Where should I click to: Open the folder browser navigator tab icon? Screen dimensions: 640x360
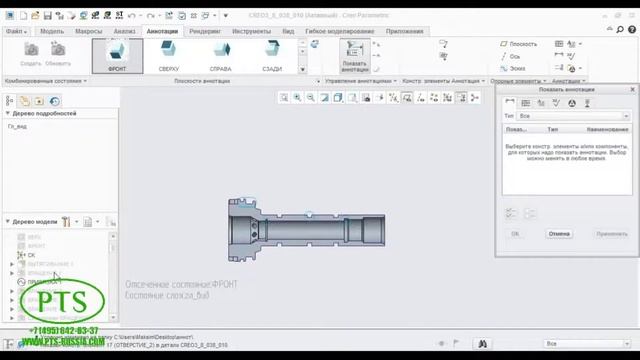click(x=25, y=101)
